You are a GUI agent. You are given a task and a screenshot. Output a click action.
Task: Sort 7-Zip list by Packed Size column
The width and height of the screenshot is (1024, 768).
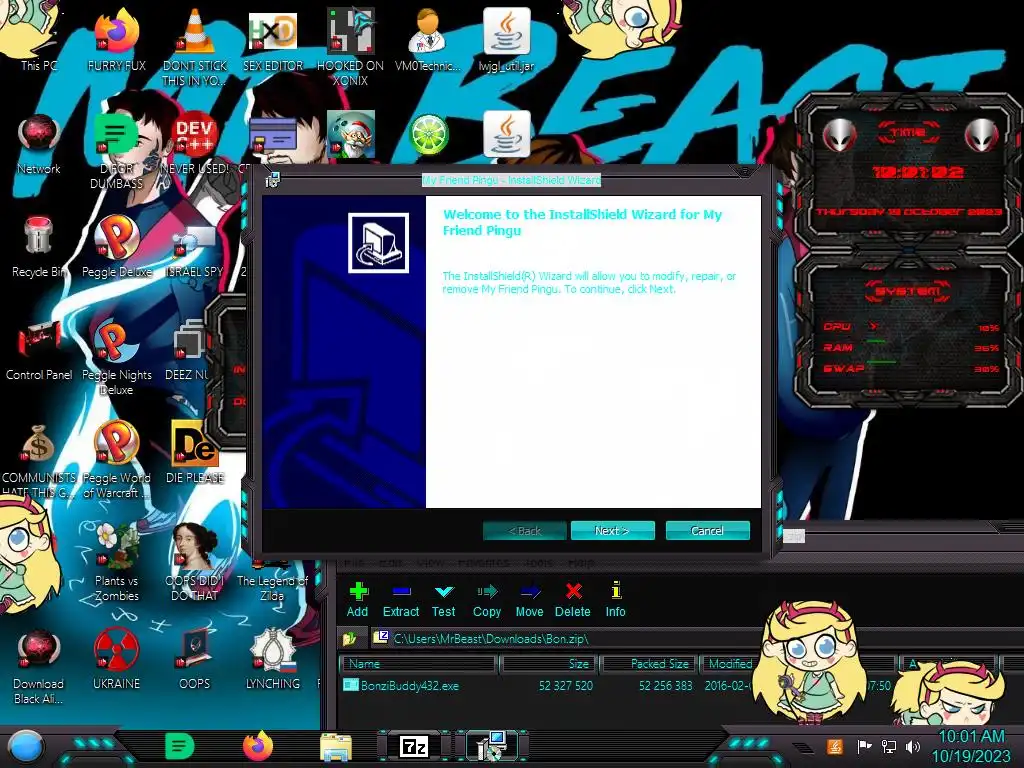point(649,664)
